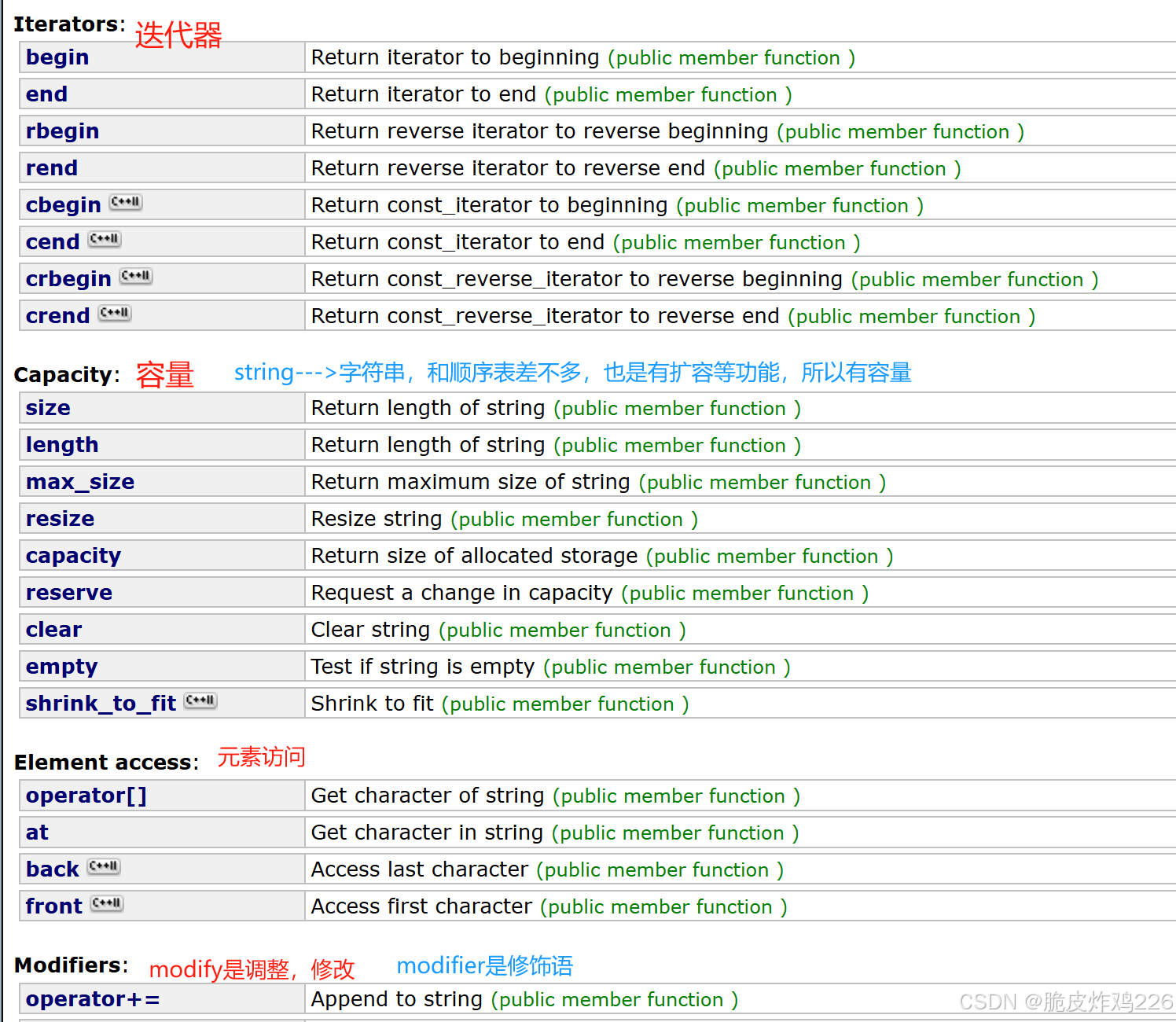
Task: Click 'Return const_reverse_iterator to reverse end'
Action: pyautogui.click(x=546, y=316)
